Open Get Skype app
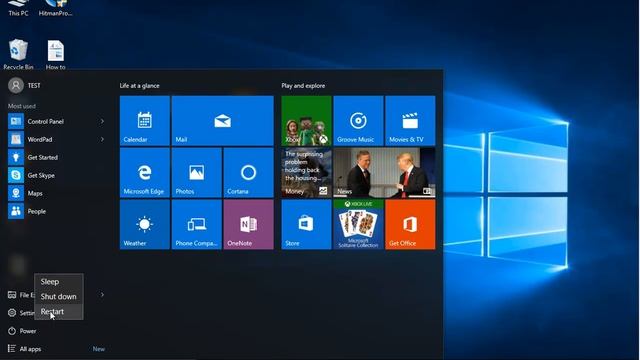The width and height of the screenshot is (640, 360). pyautogui.click(x=56, y=175)
